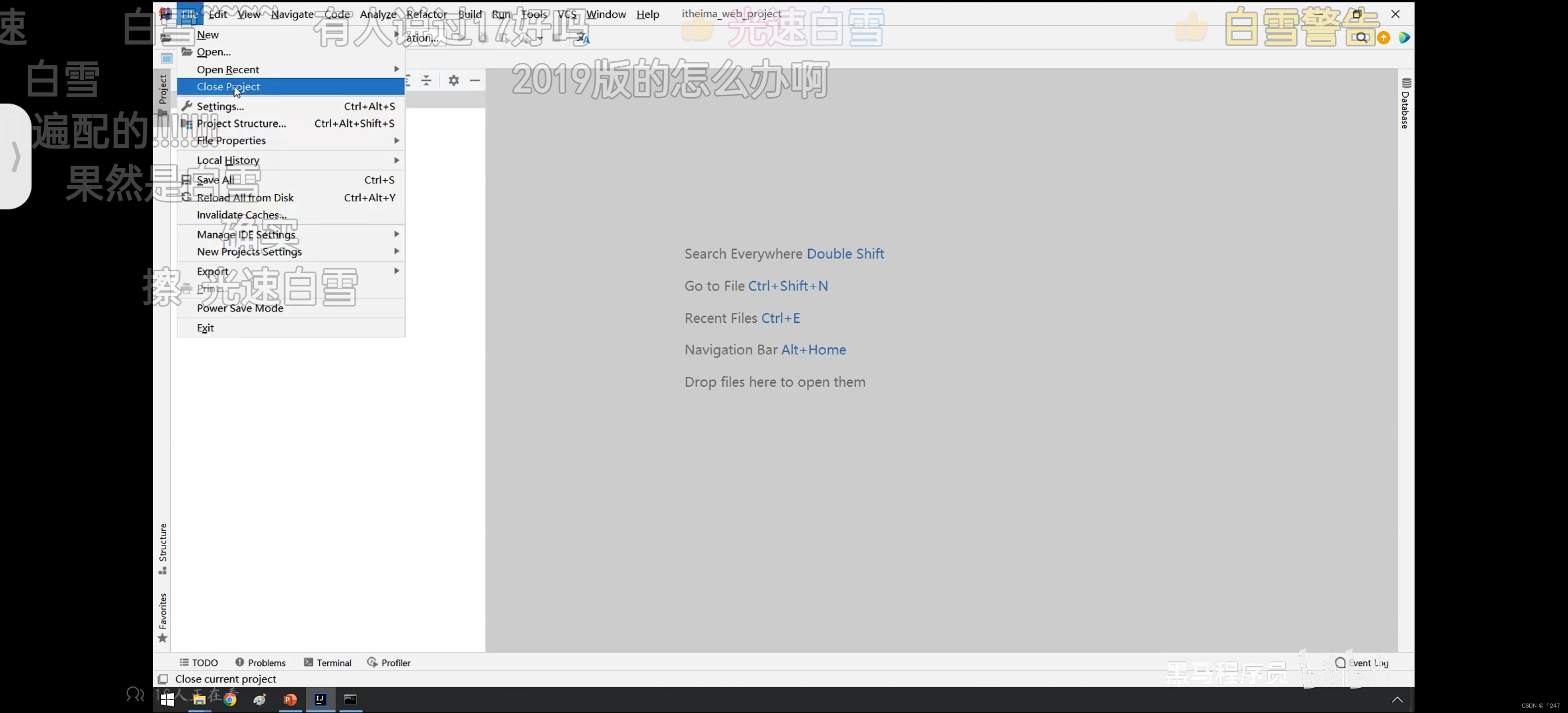The height and width of the screenshot is (713, 1568).
Task: Open the Run menu
Action: click(x=501, y=14)
